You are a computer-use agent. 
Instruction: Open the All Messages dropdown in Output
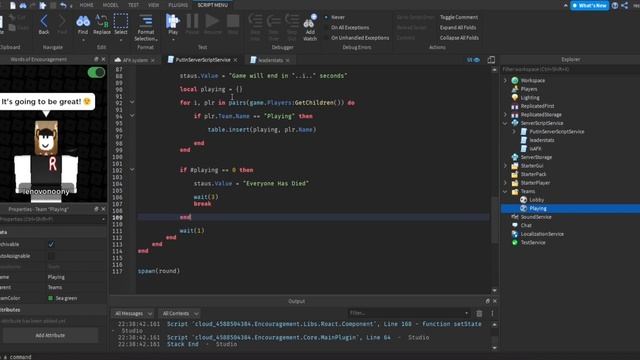(133, 313)
